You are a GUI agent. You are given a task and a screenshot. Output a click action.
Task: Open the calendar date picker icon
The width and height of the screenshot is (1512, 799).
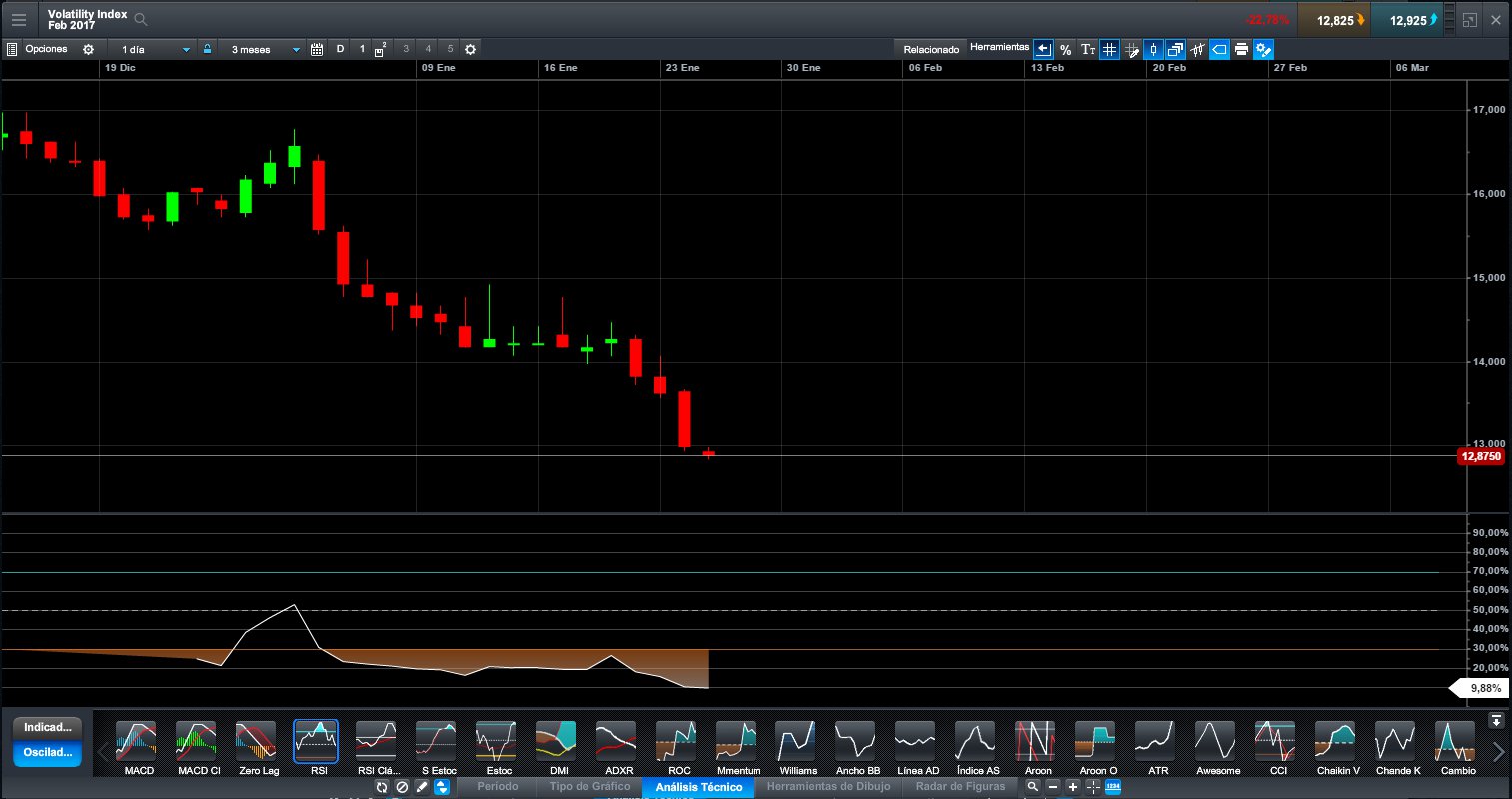(x=317, y=49)
